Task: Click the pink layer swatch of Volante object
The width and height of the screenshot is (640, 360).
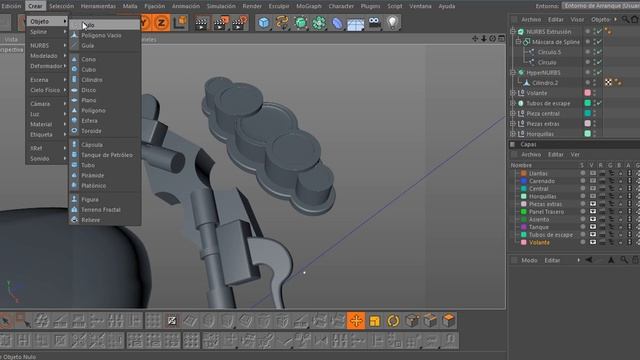Action: click(588, 93)
